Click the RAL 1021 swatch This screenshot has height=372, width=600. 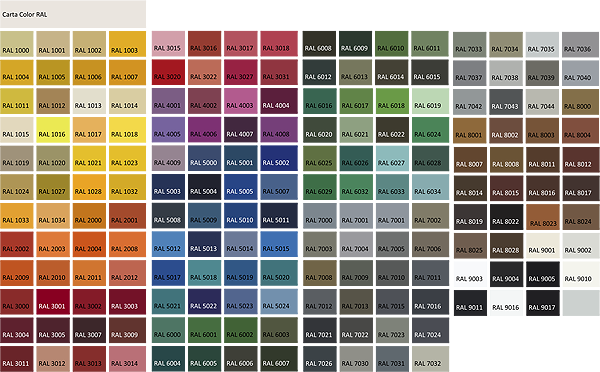click(x=89, y=158)
